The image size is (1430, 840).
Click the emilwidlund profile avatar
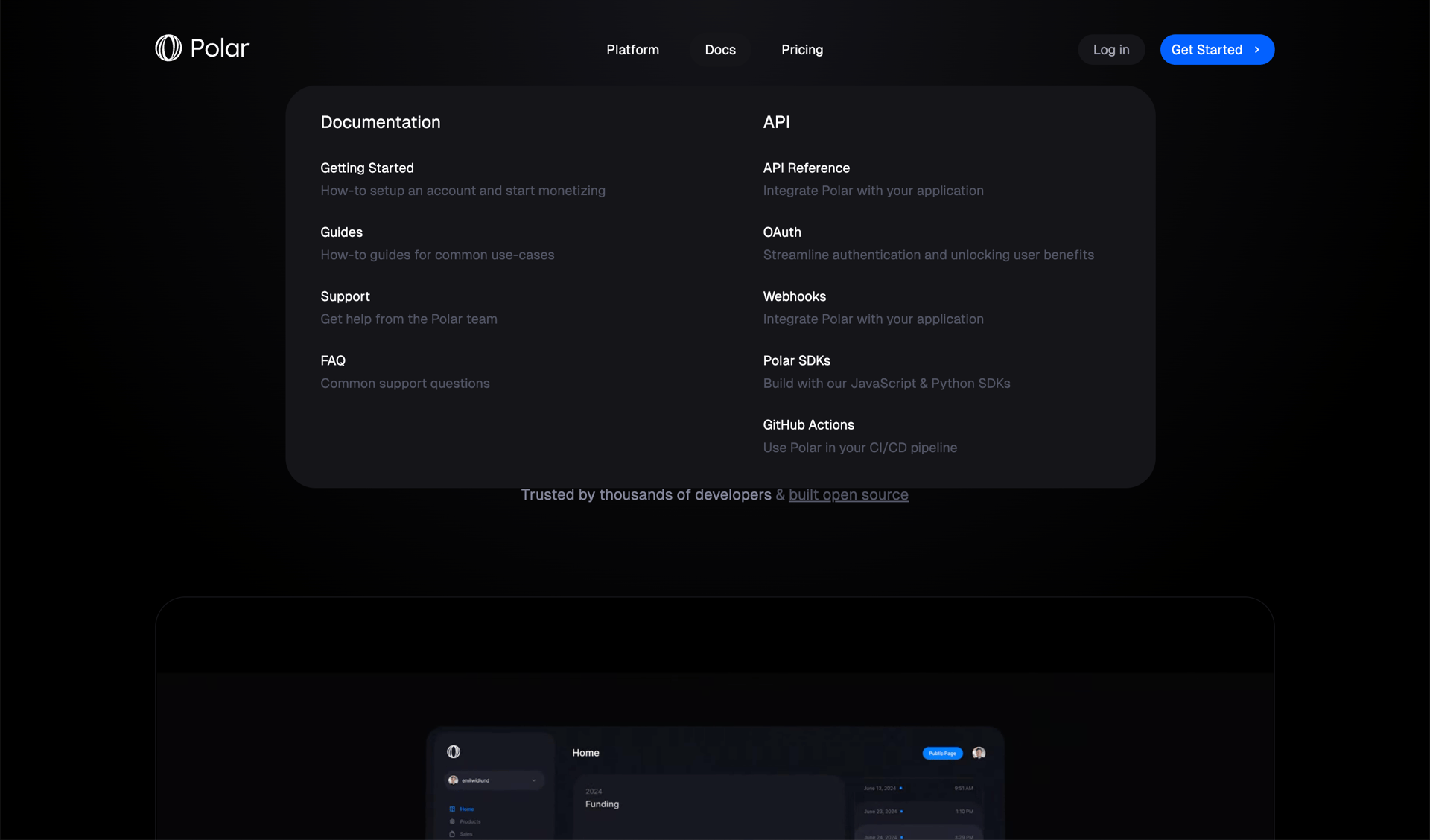click(453, 780)
